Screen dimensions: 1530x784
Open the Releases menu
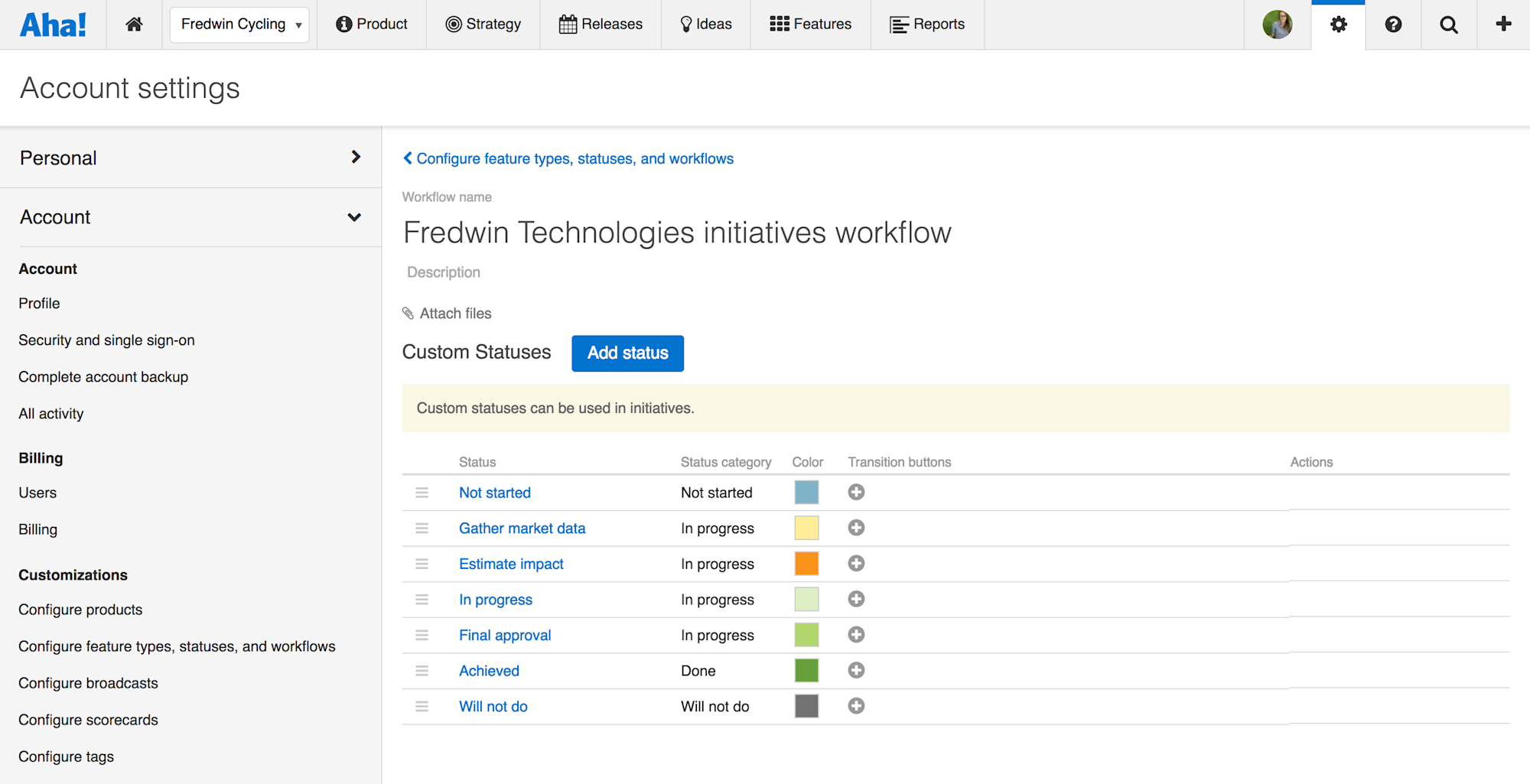tap(601, 24)
